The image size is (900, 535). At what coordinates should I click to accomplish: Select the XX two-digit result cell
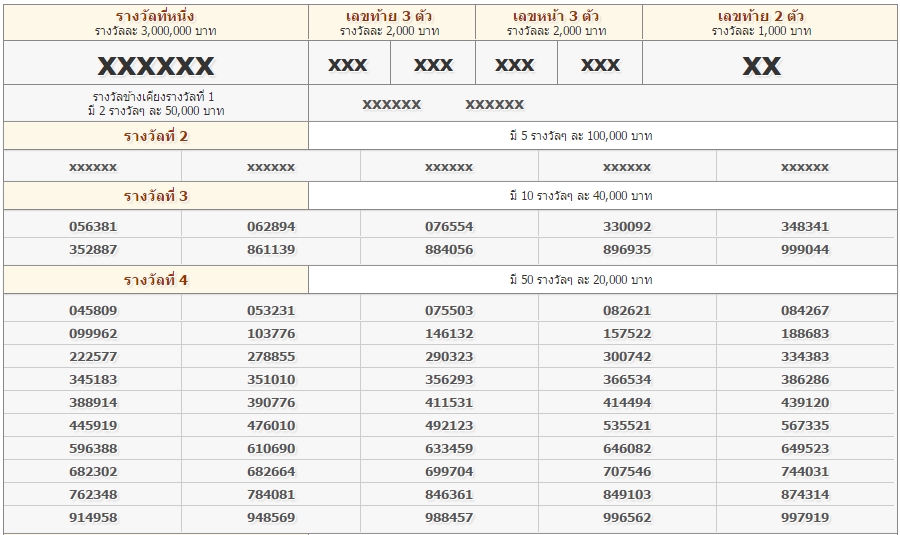click(x=762, y=65)
